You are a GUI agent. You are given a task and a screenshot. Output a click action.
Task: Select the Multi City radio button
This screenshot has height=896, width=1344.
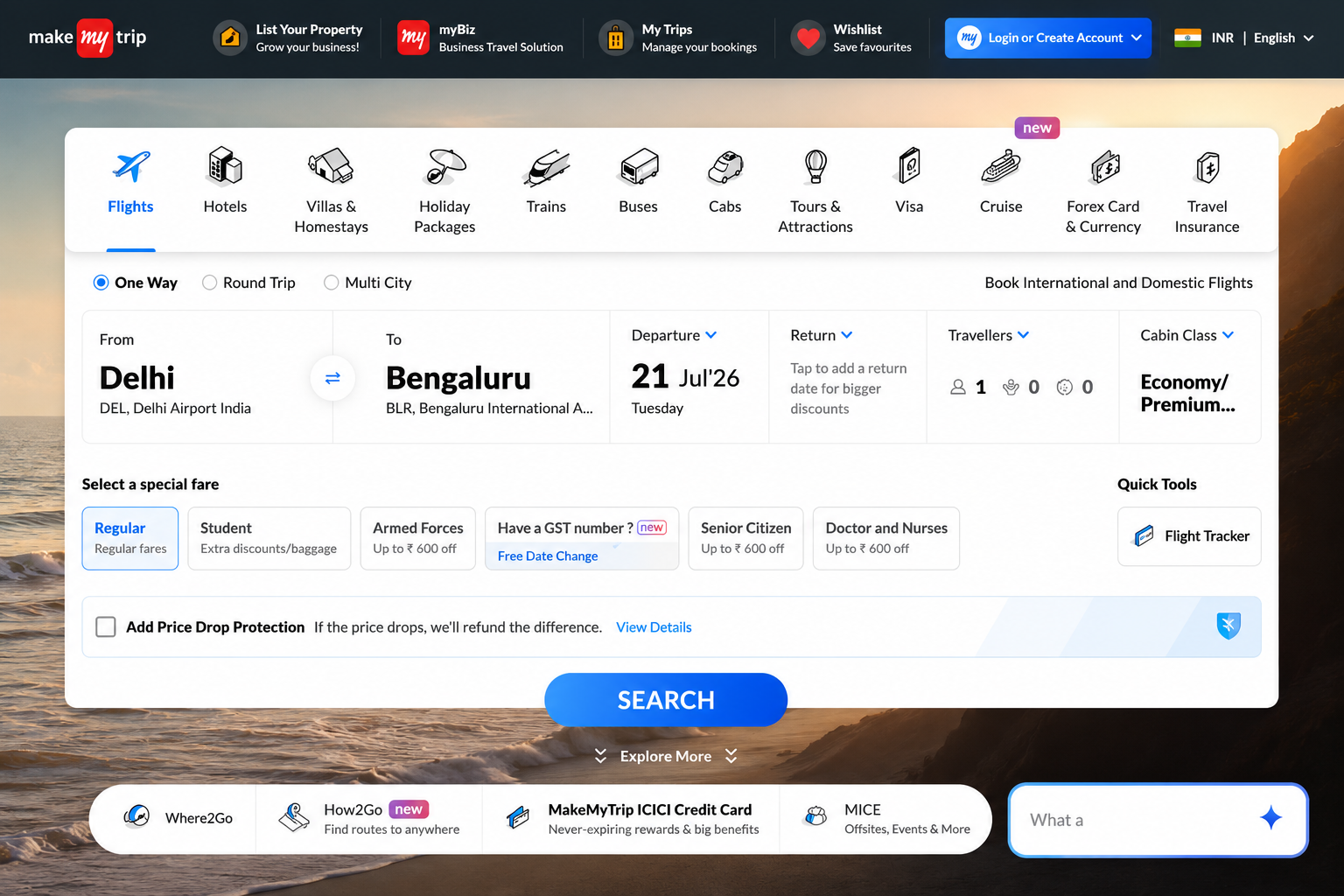(x=331, y=283)
